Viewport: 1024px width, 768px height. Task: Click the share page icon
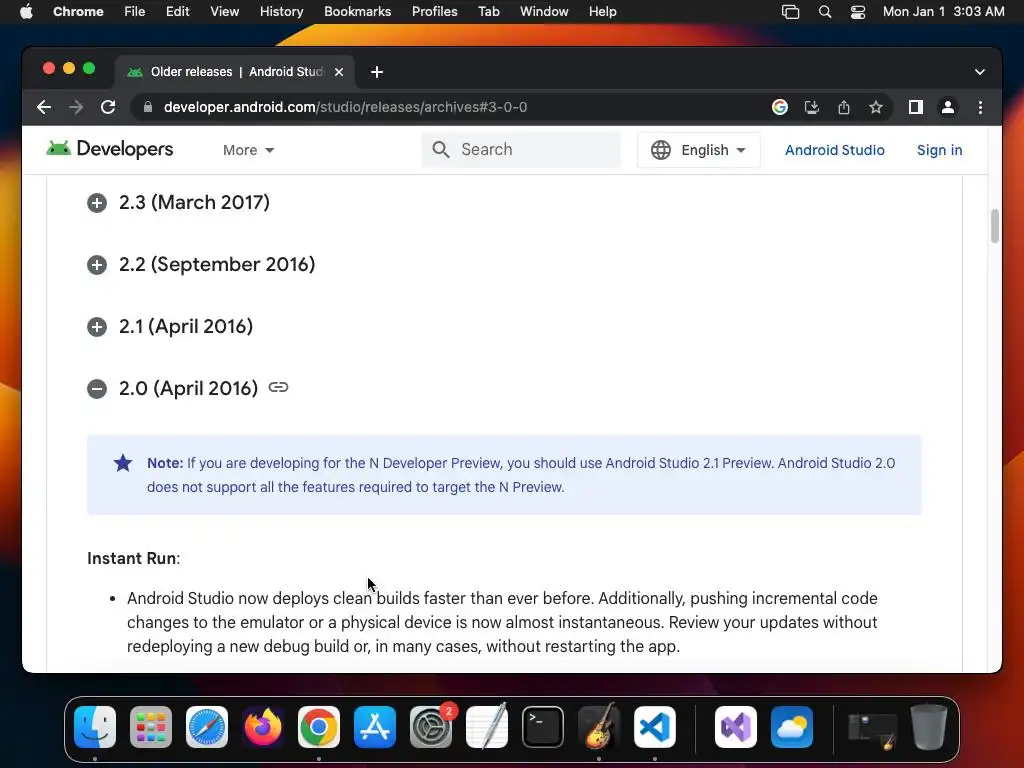[844, 107]
